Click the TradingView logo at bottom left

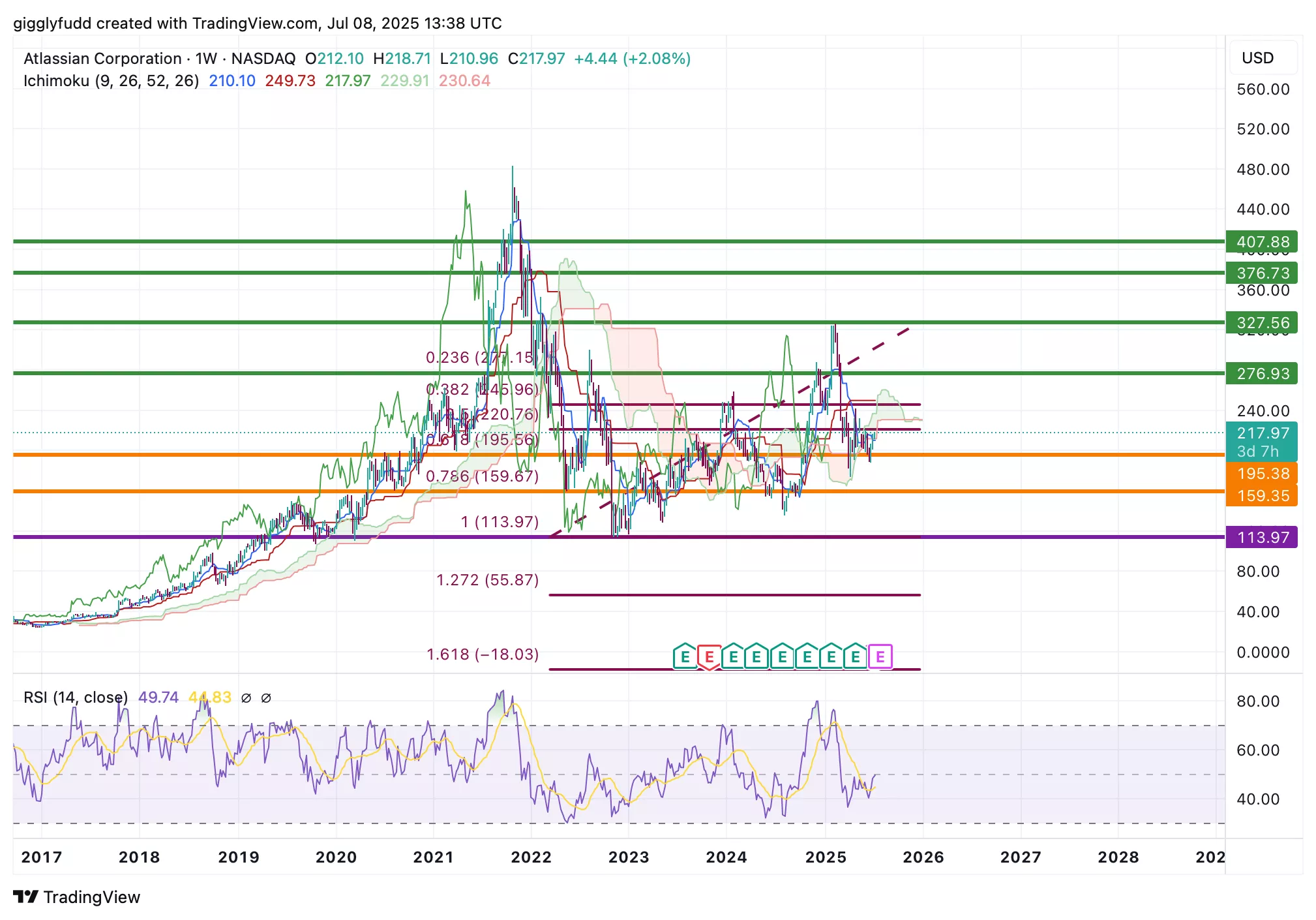pyautogui.click(x=77, y=897)
